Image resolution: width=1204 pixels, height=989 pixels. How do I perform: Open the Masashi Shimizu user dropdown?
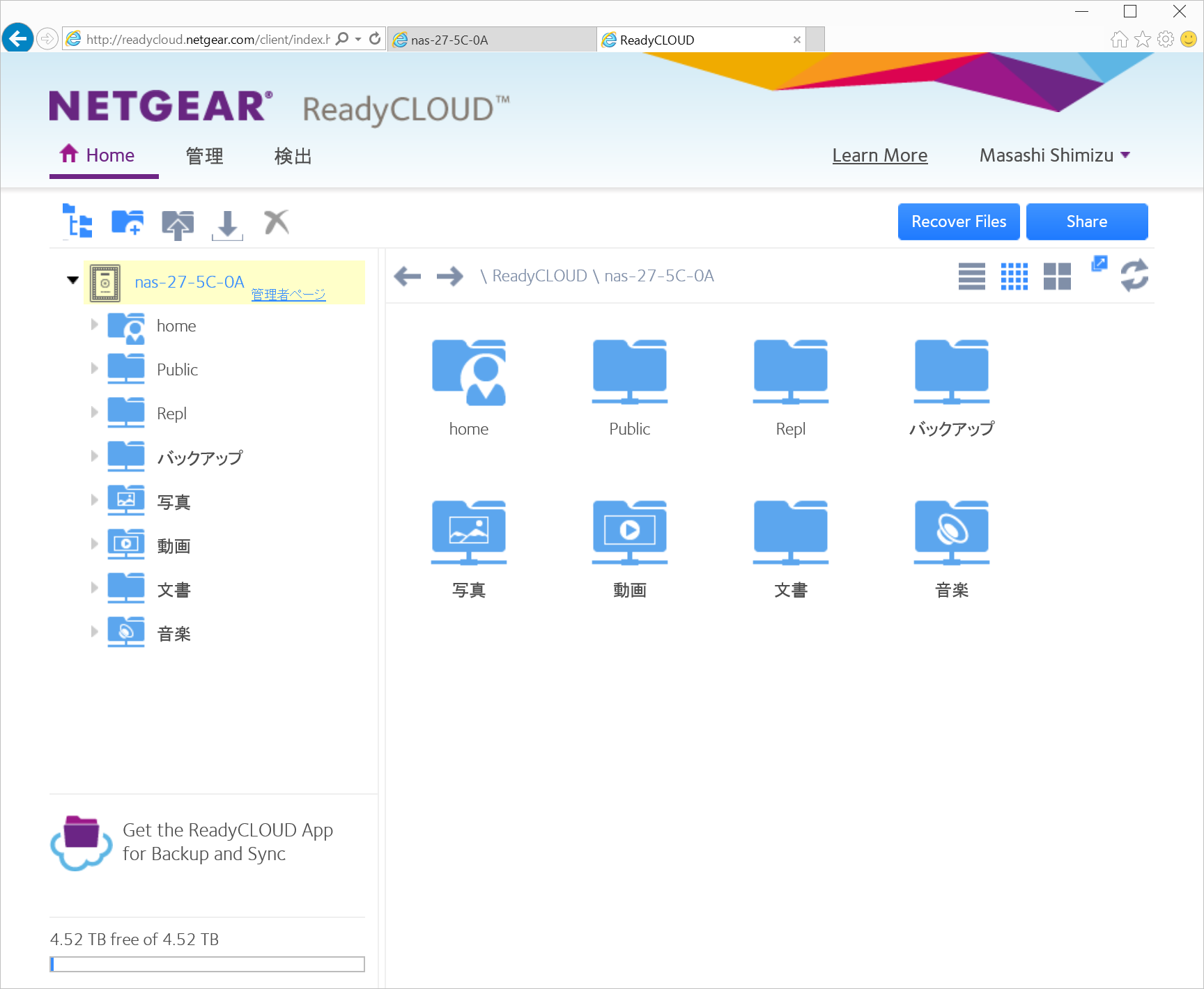pyautogui.click(x=1054, y=155)
